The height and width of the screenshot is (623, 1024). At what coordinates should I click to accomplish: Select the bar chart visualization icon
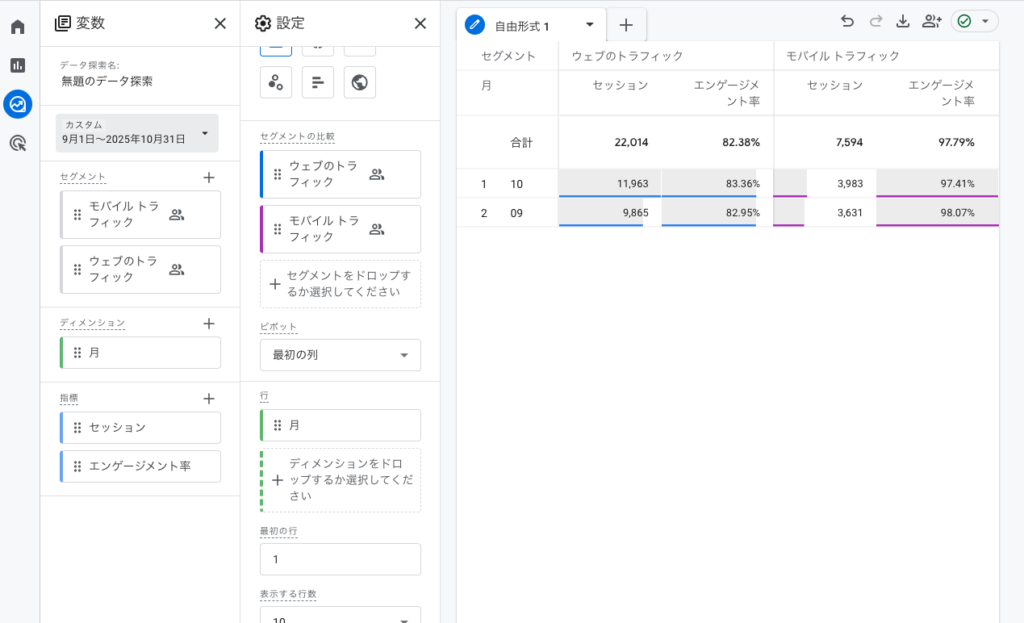(x=318, y=83)
